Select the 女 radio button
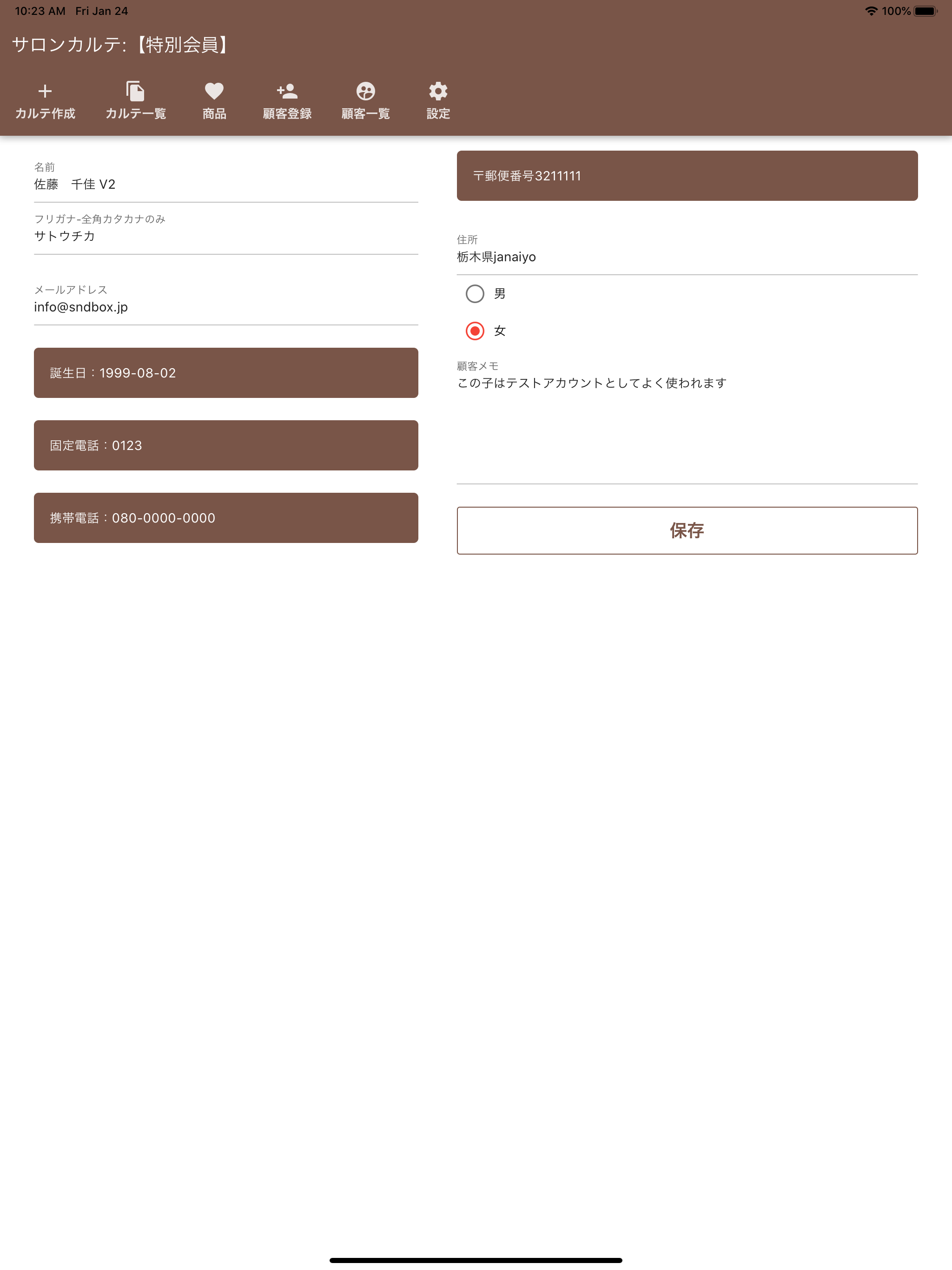 coord(475,331)
